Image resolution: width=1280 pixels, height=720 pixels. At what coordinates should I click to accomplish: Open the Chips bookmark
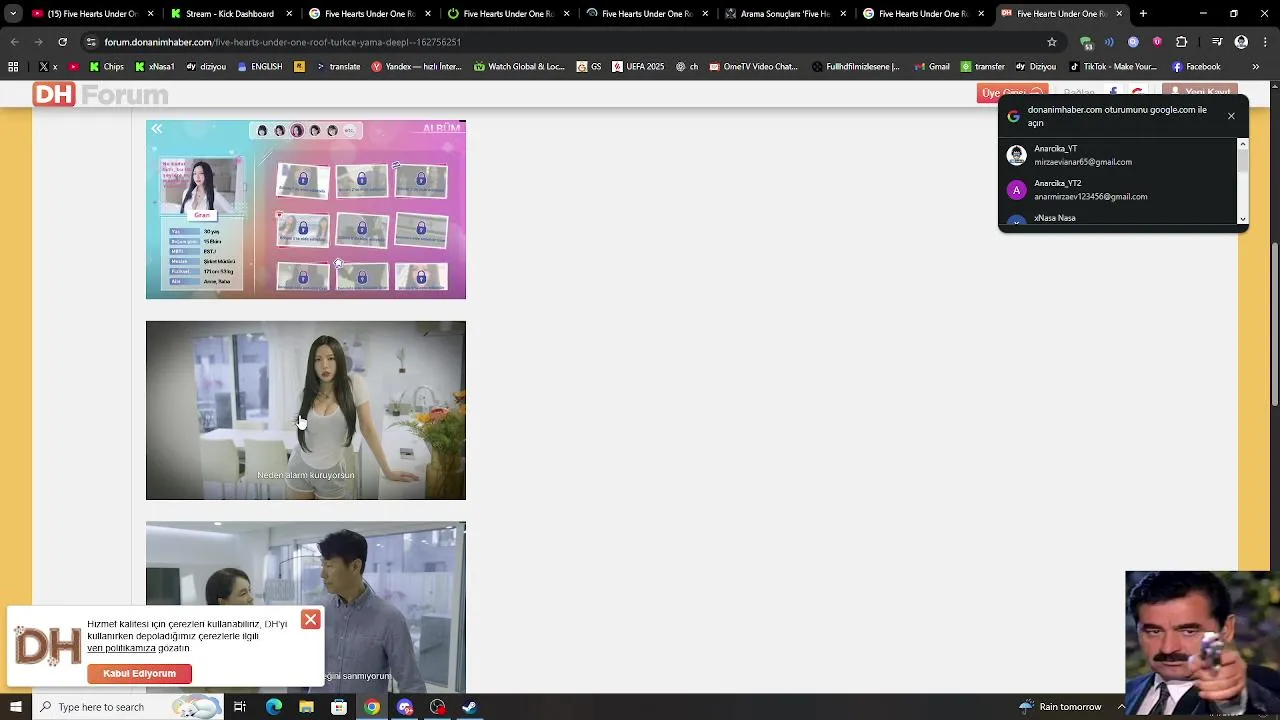[x=106, y=67]
